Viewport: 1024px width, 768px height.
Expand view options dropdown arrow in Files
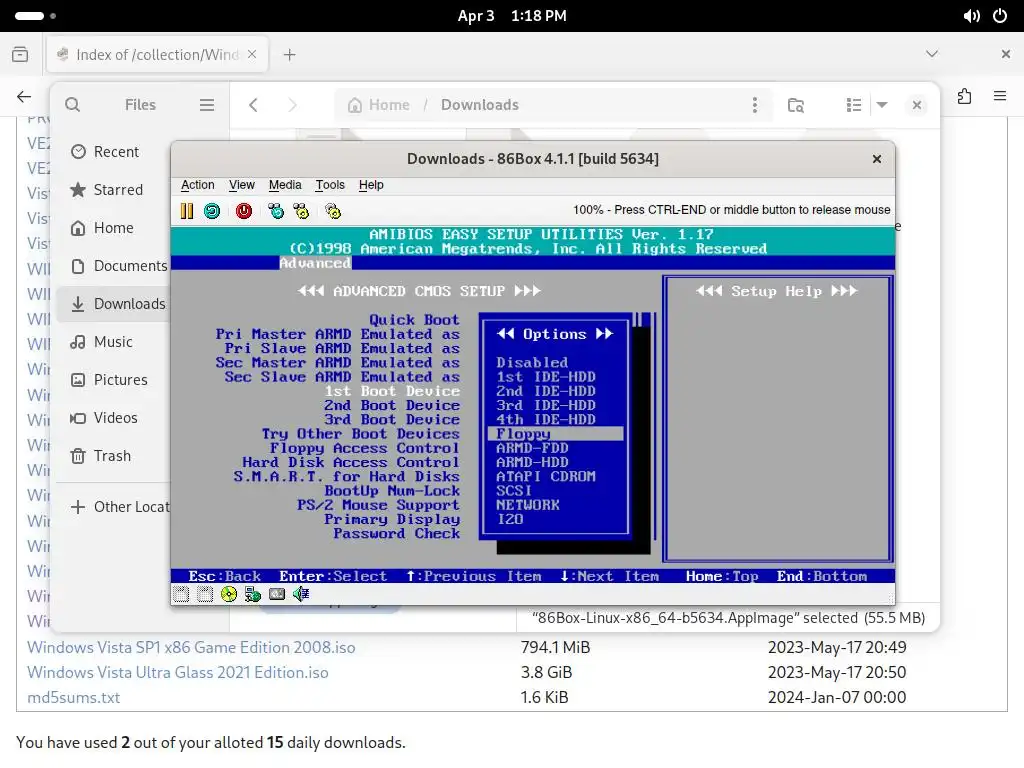(x=882, y=104)
